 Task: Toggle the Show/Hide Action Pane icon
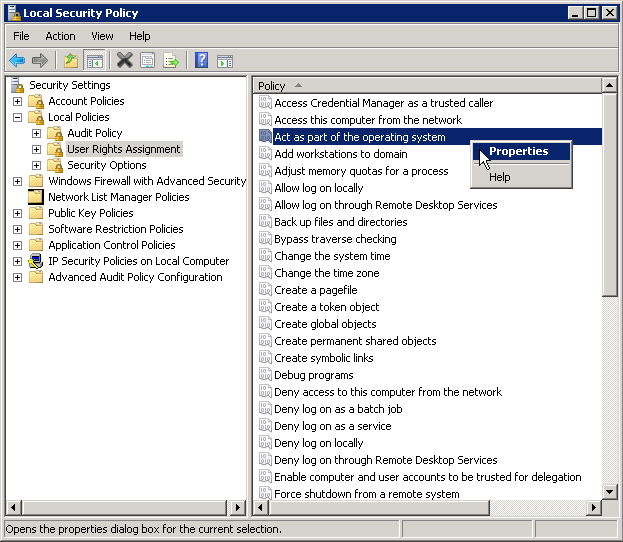pos(225,61)
